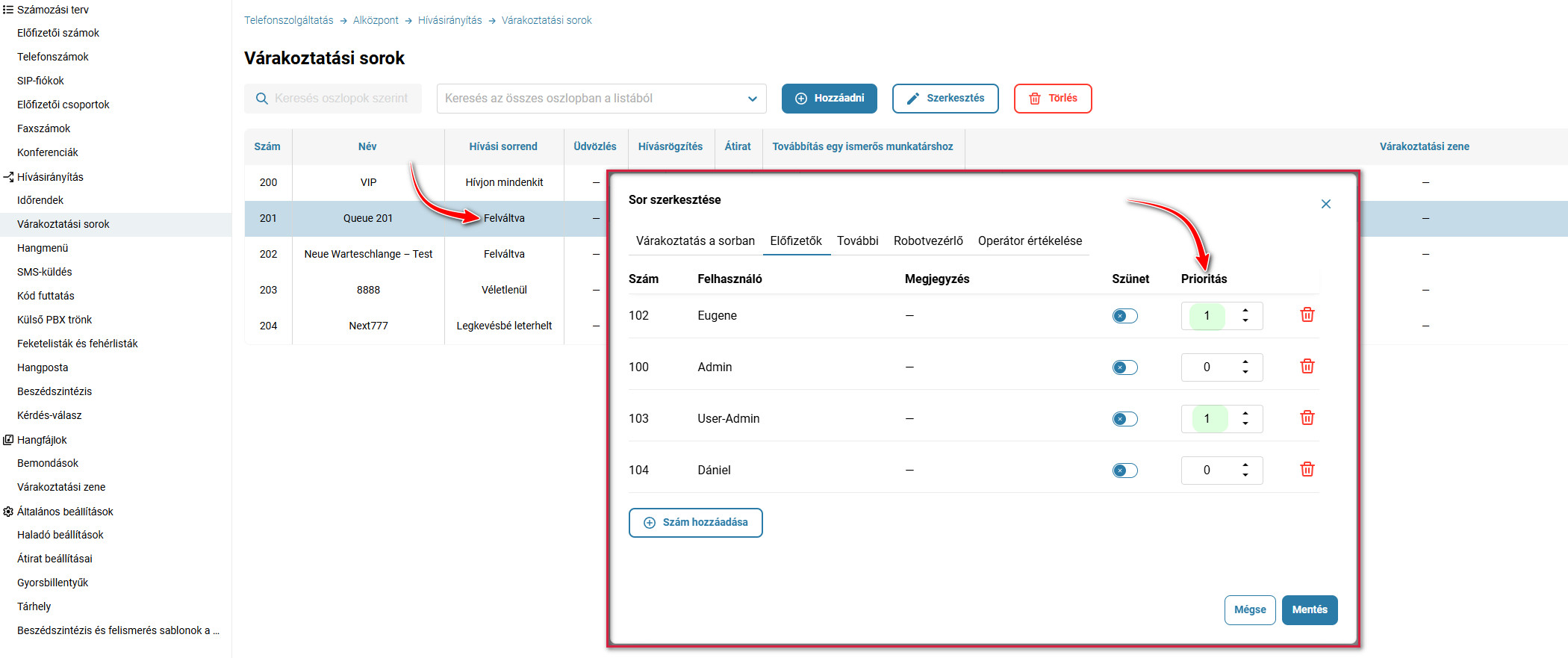Screen dimensions: 1568x658
Task: Open Kód futtatás in sidebar
Action: [x=46, y=296]
